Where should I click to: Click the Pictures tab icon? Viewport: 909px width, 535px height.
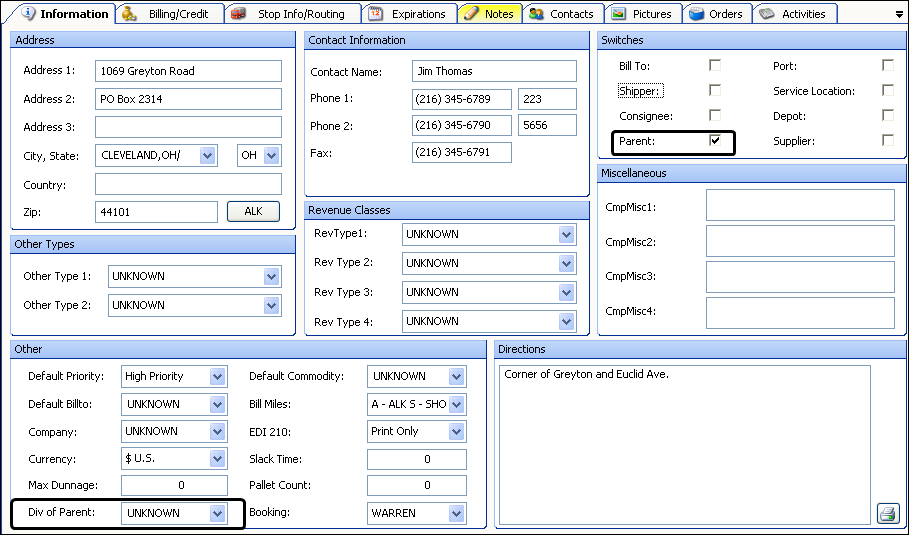coord(619,14)
